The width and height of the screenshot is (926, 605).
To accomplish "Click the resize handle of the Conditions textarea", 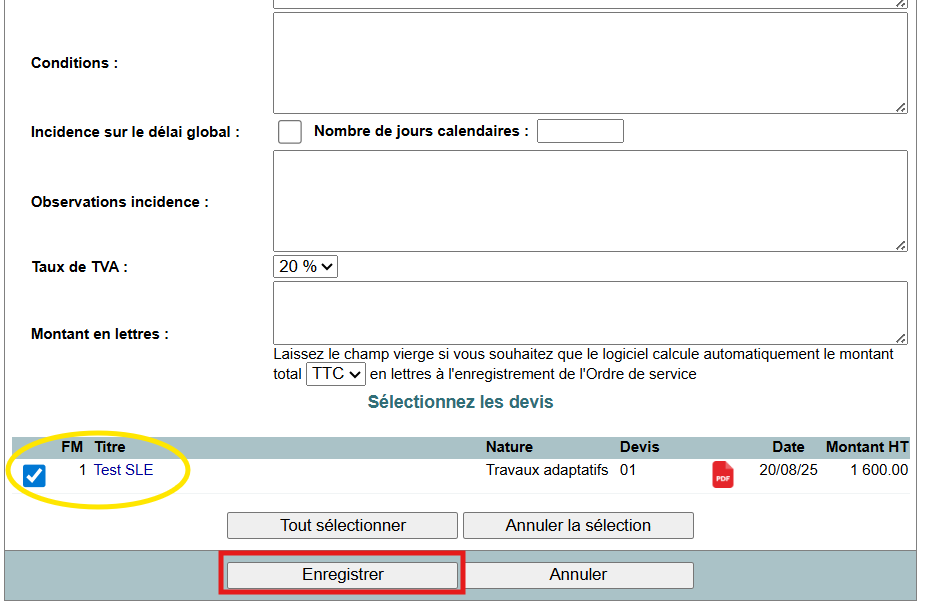I will point(900,107).
